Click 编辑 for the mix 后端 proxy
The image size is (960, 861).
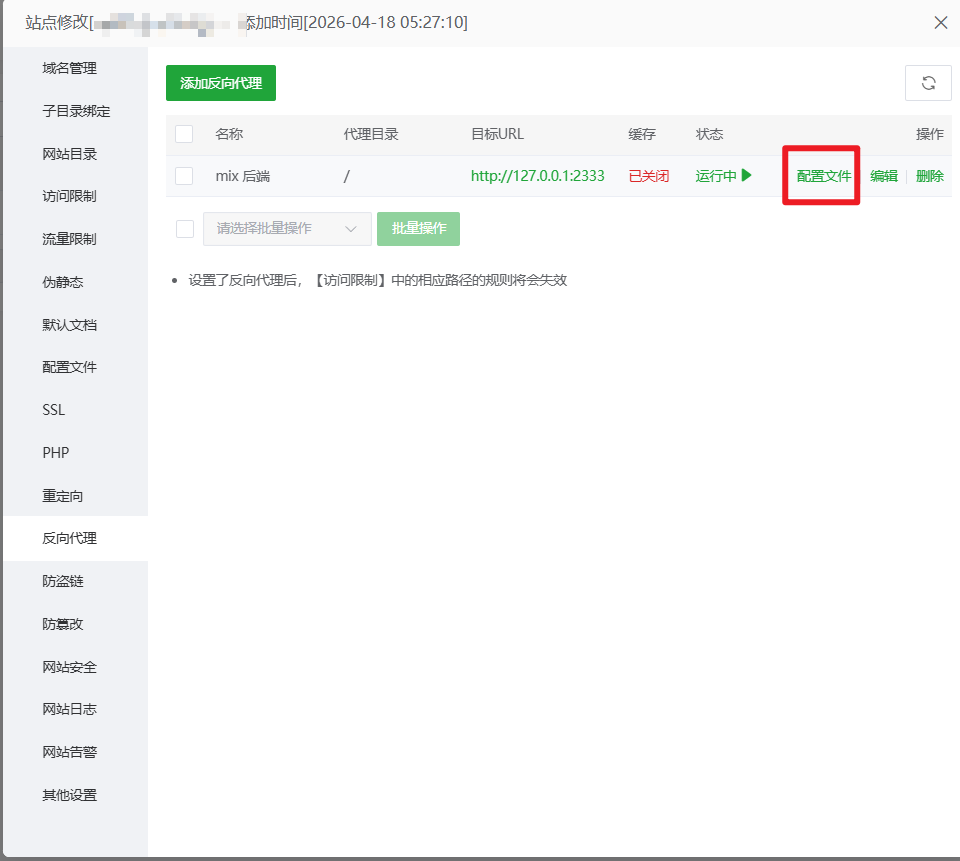(x=884, y=176)
